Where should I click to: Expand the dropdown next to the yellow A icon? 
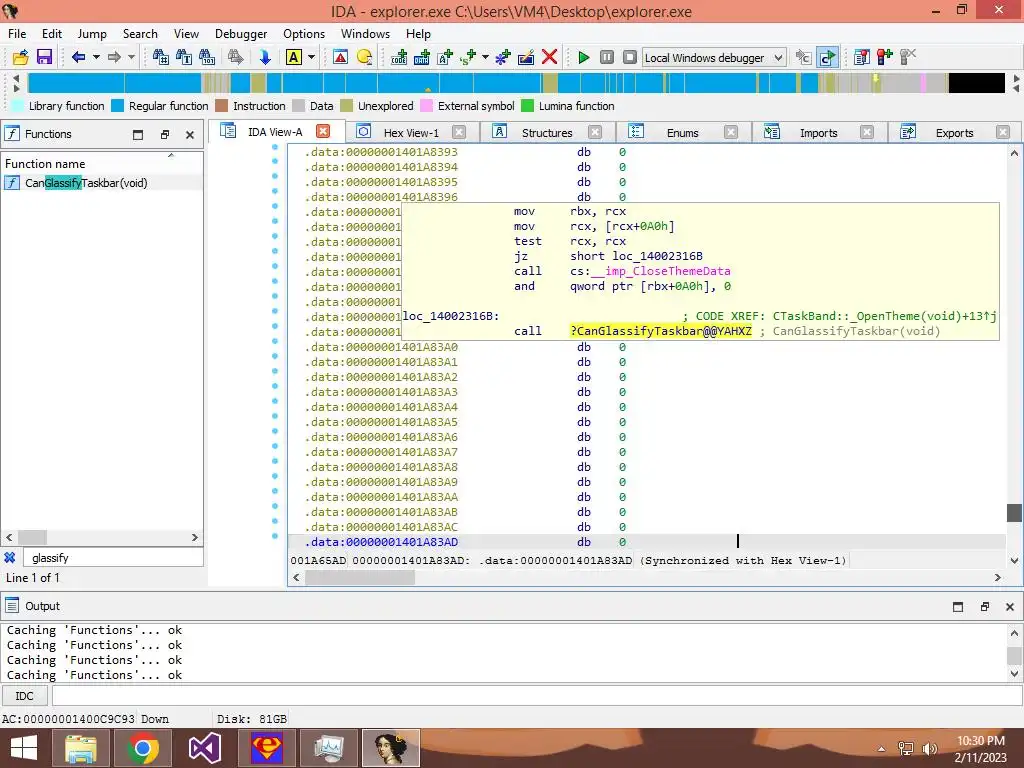(312, 57)
